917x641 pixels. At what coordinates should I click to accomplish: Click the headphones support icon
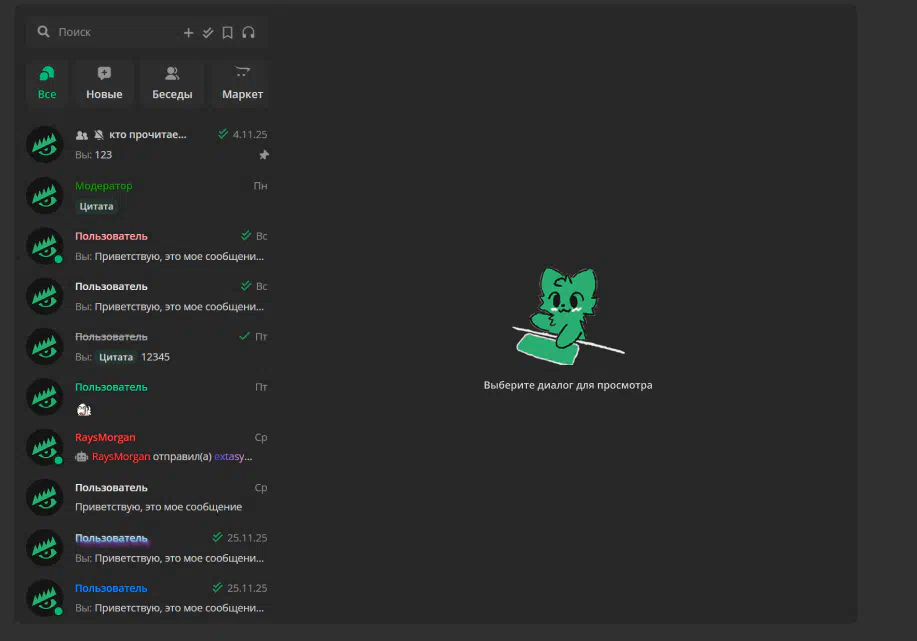click(248, 33)
